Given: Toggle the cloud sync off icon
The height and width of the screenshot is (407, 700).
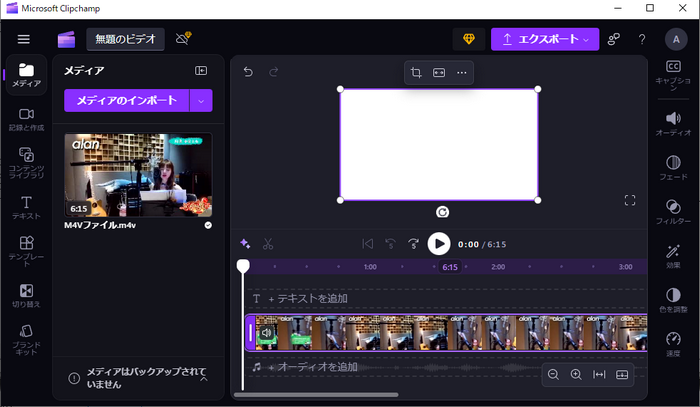Looking at the screenshot, I should 183,39.
